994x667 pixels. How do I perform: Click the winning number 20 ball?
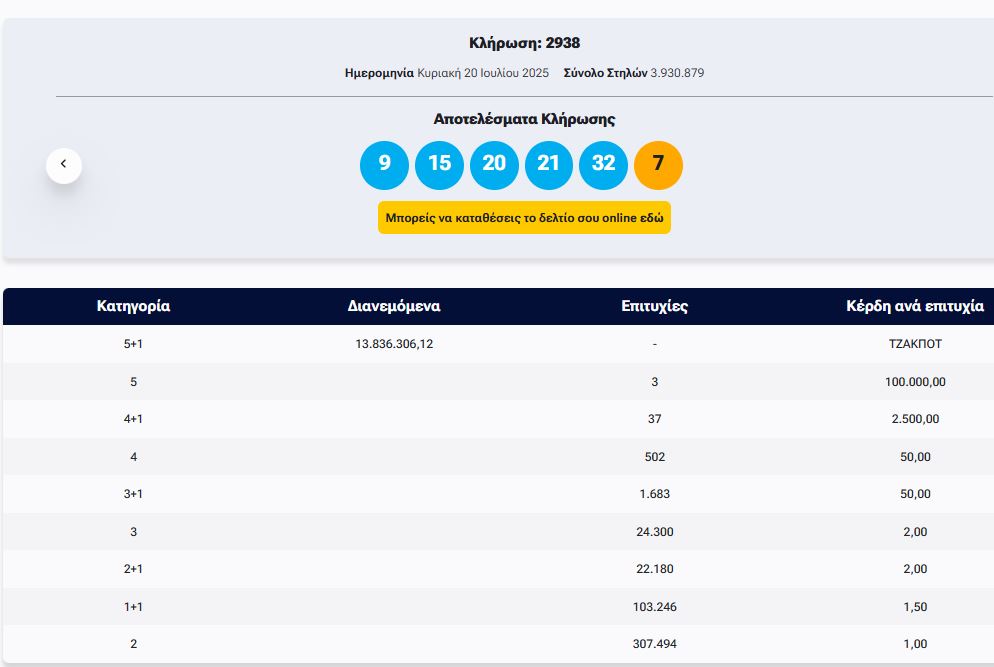494,165
